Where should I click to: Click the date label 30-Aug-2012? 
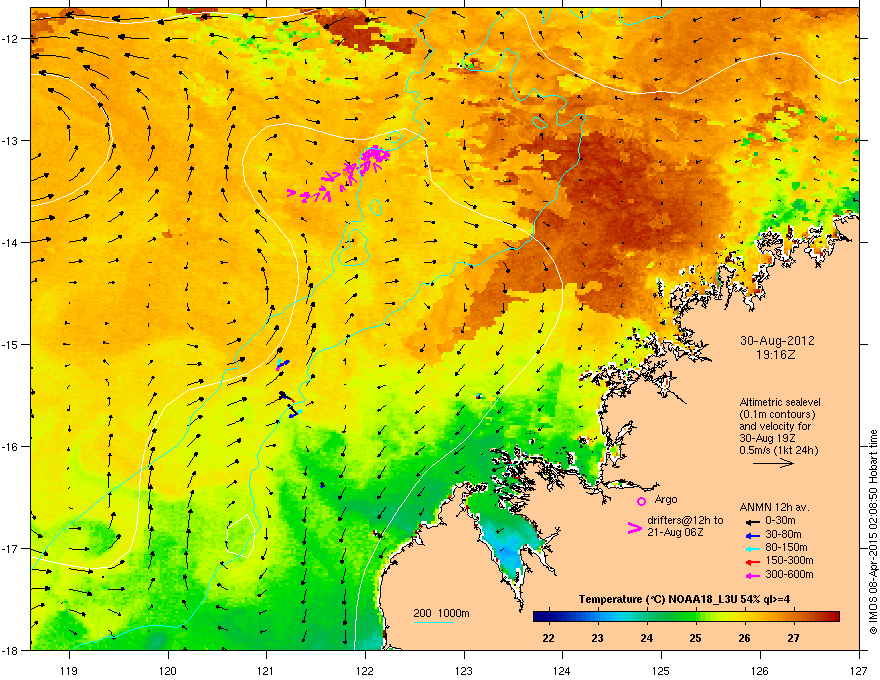pos(777,341)
